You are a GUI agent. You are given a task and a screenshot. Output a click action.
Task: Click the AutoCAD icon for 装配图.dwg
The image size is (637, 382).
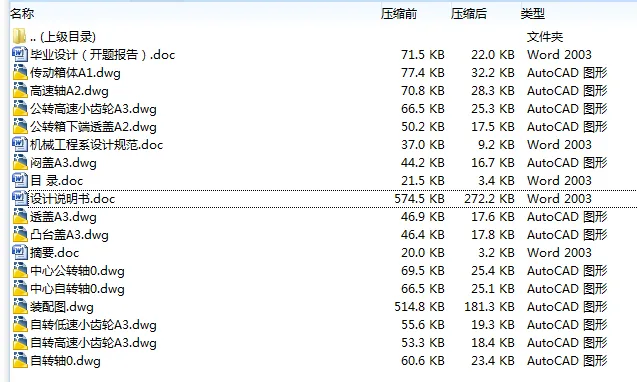(20, 306)
